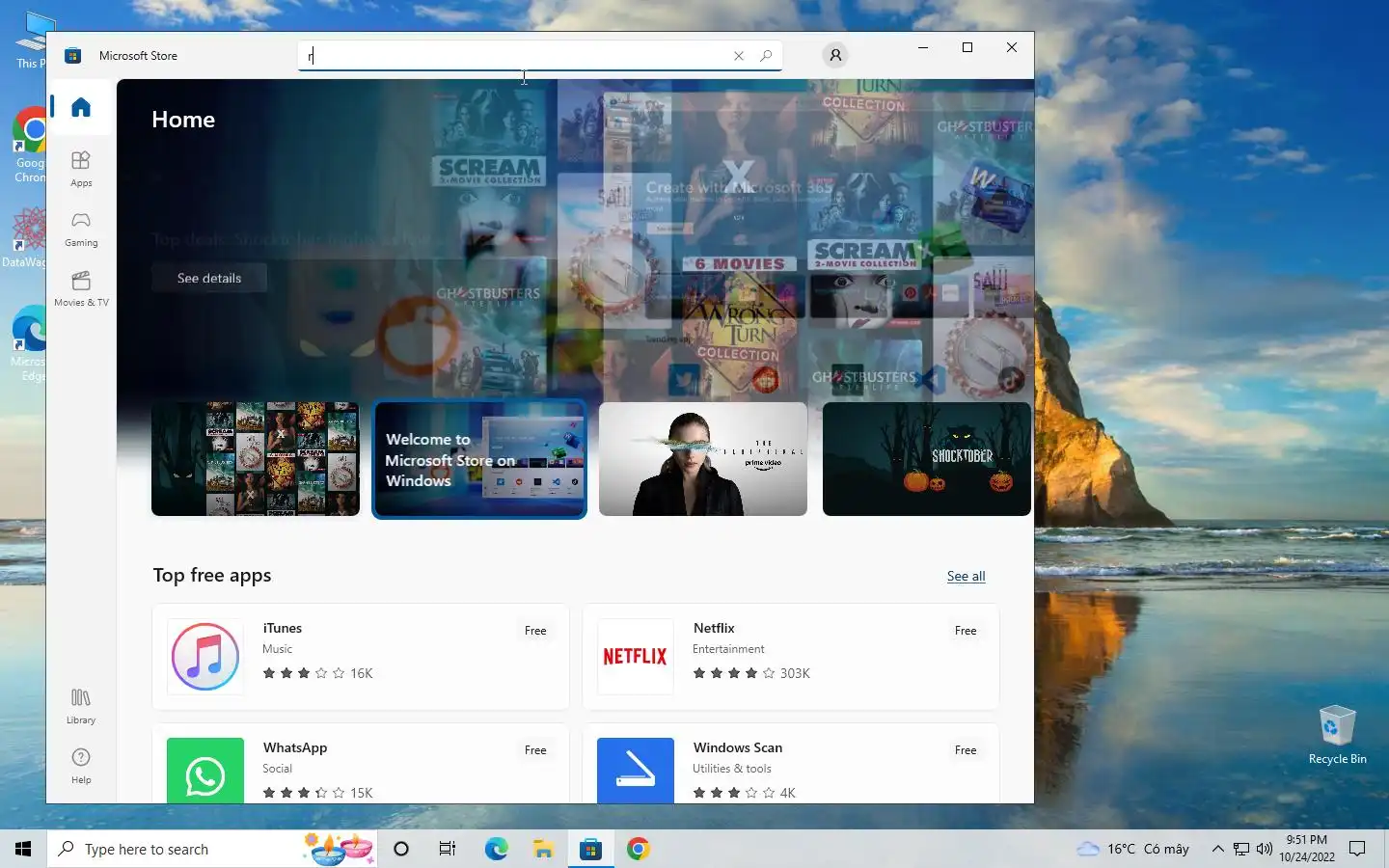The height and width of the screenshot is (868, 1389).
Task: Select the WhatsApp app title
Action: 295,747
